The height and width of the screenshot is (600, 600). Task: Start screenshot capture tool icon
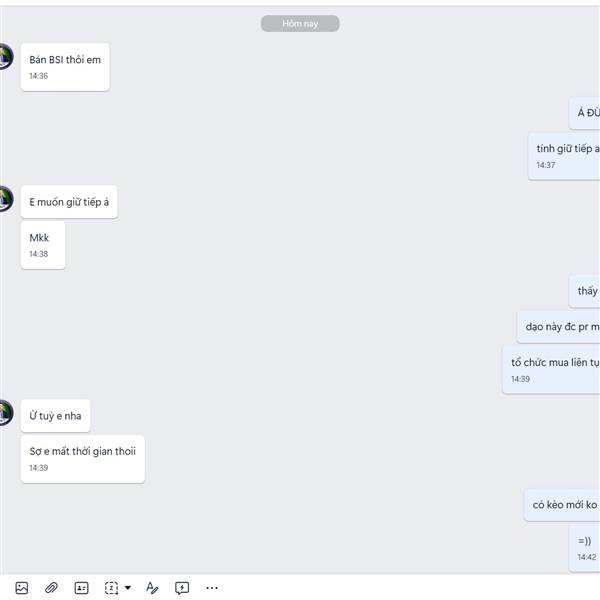[x=111, y=588]
